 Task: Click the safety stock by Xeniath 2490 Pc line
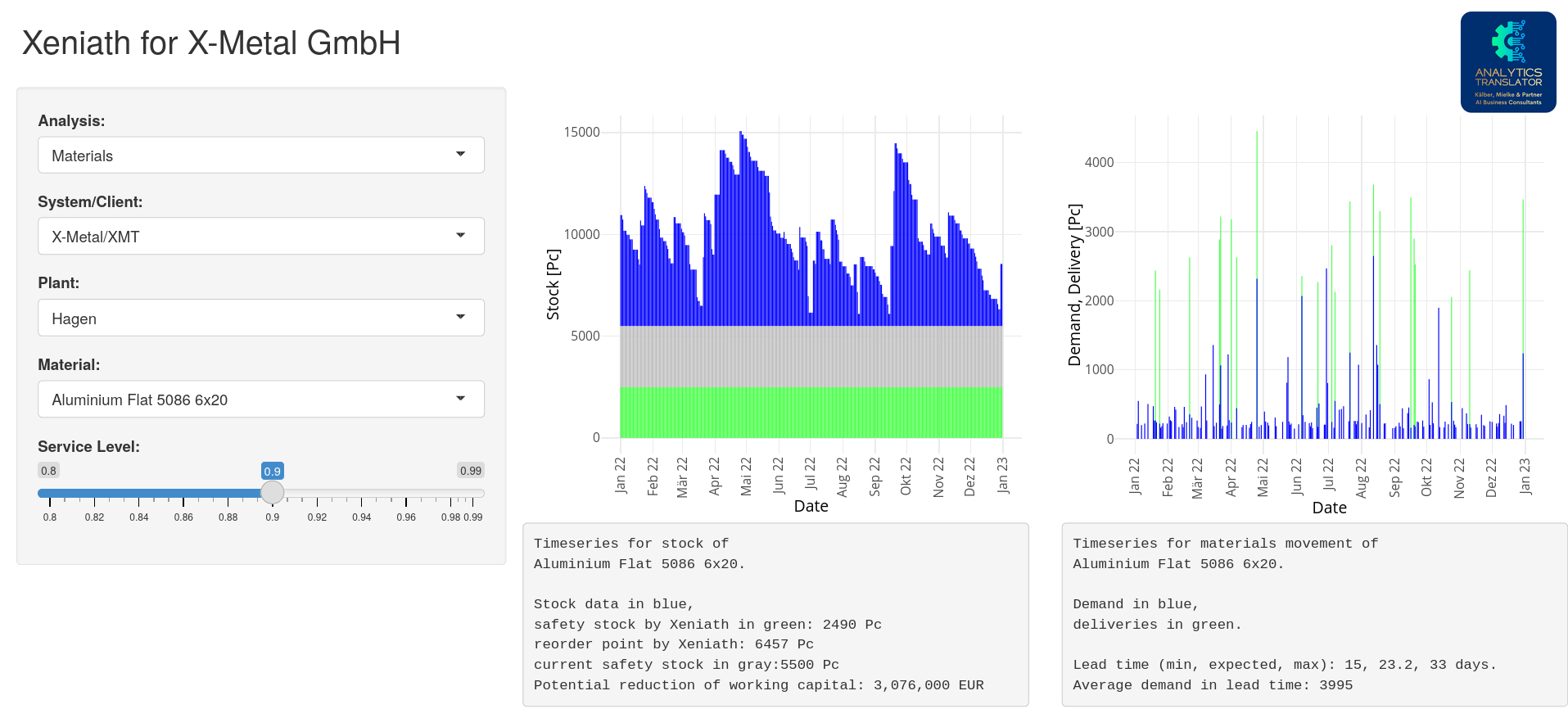[707, 625]
